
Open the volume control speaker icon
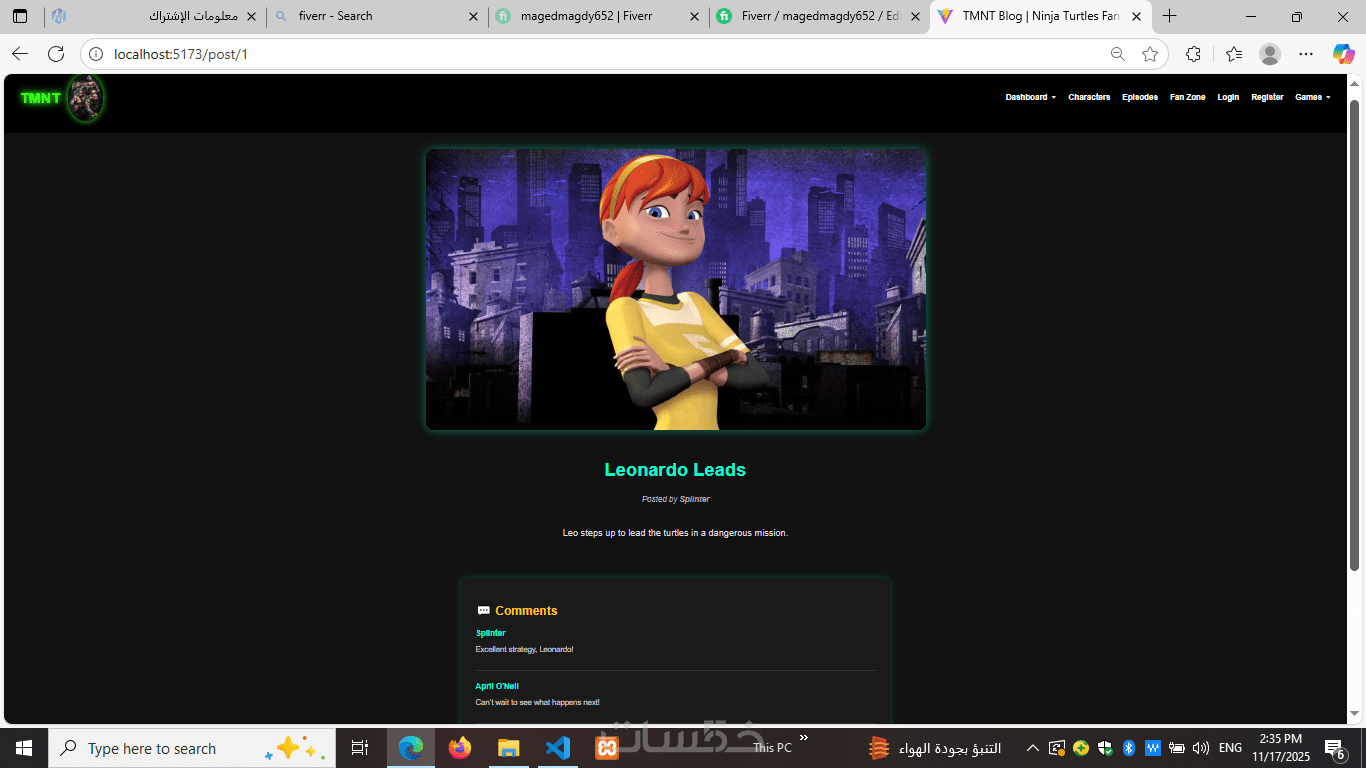click(1201, 748)
